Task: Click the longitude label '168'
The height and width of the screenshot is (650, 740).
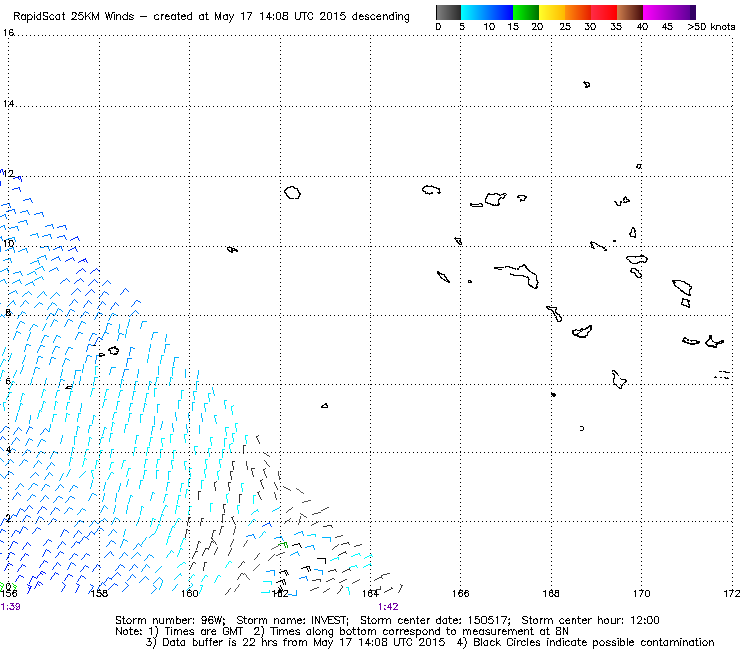Action: pos(551,593)
